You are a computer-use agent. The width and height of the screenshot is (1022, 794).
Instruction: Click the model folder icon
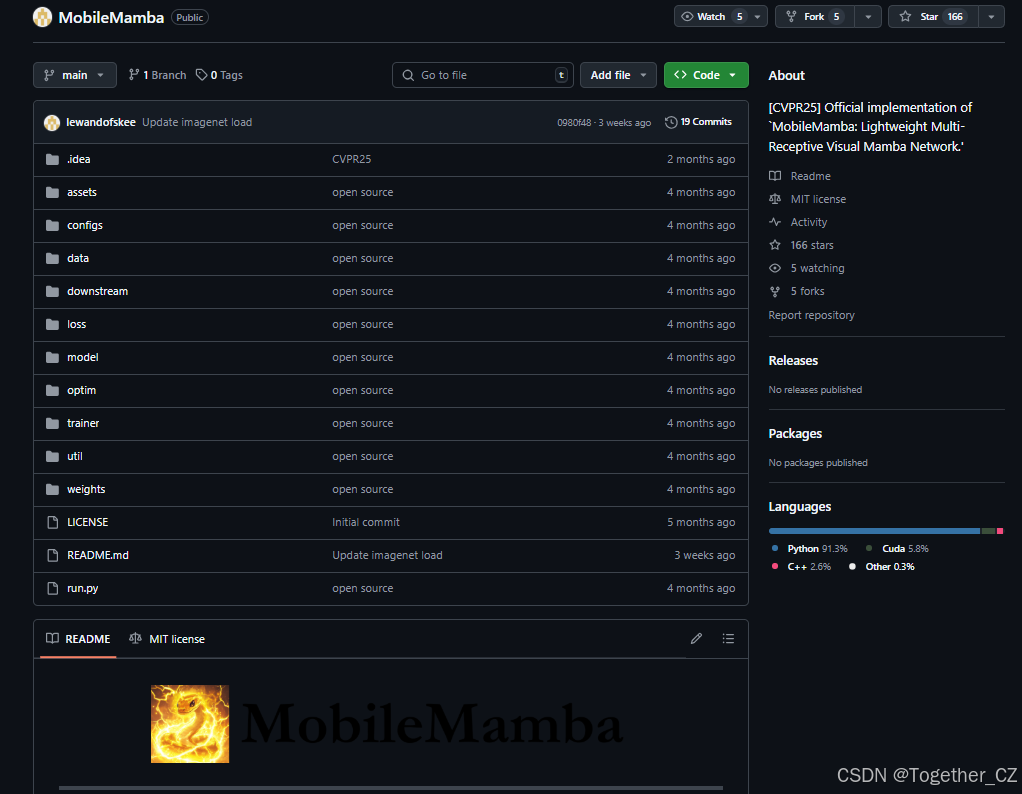[x=53, y=357]
